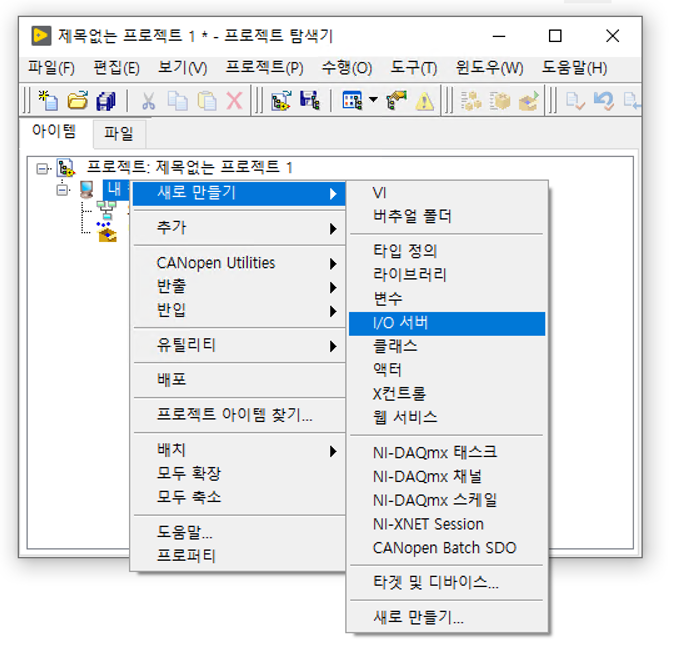
Task: Choose 버추얼 폴더 in submenu
Action: 447,216
